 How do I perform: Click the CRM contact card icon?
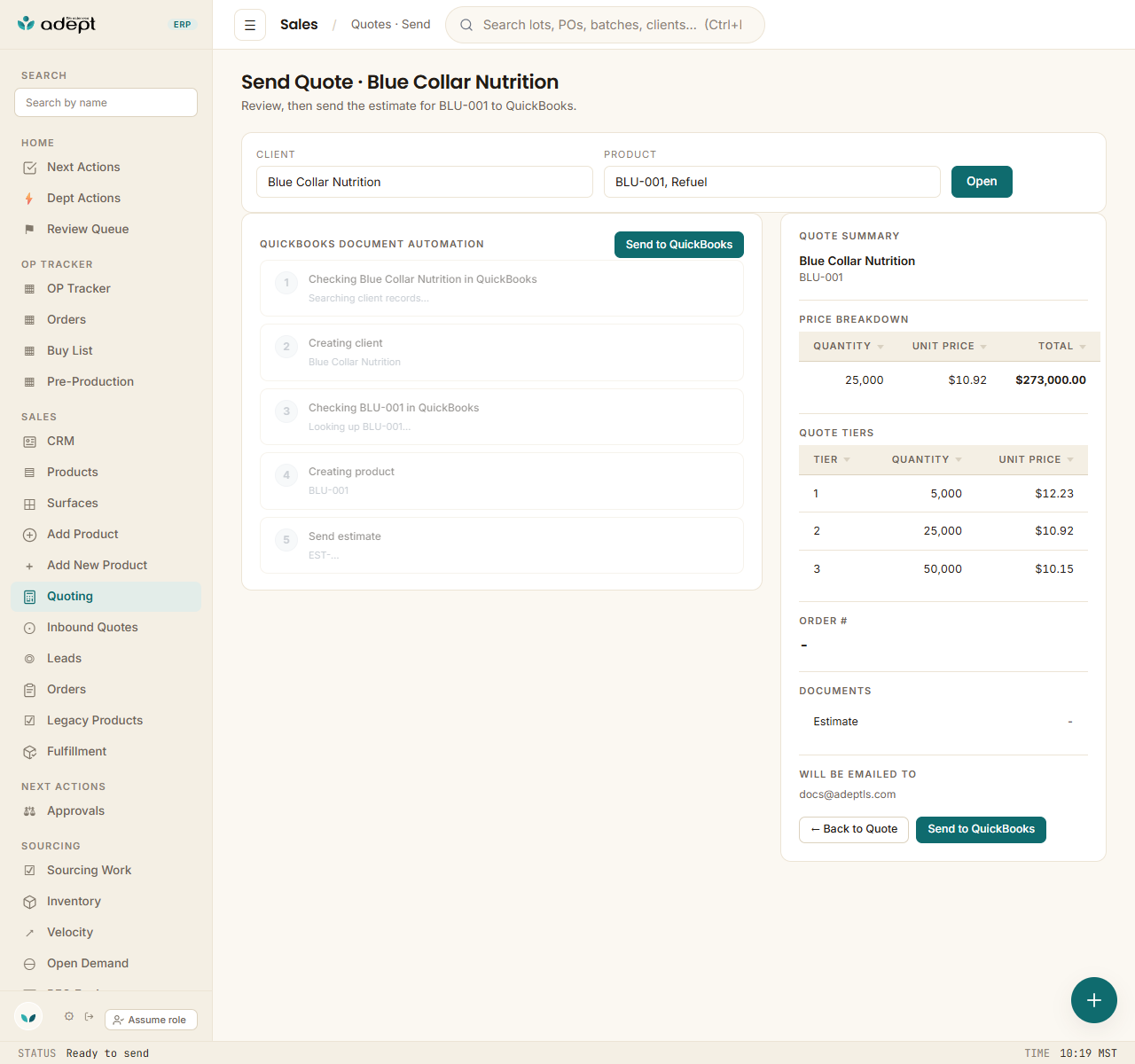tap(29, 442)
